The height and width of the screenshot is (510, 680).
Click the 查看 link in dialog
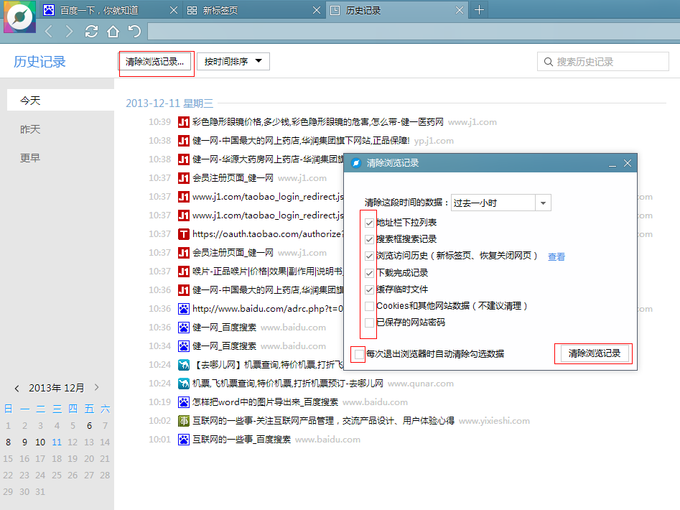(556, 257)
